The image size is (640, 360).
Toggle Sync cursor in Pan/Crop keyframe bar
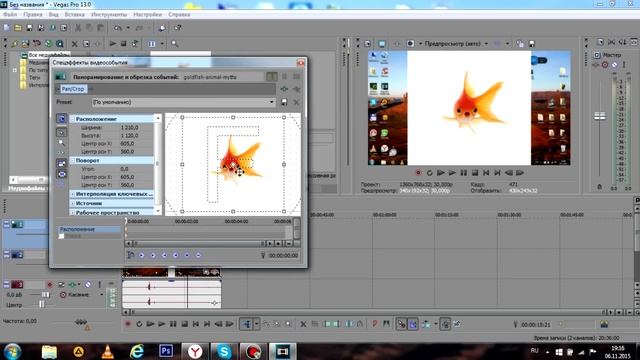[x=131, y=255]
